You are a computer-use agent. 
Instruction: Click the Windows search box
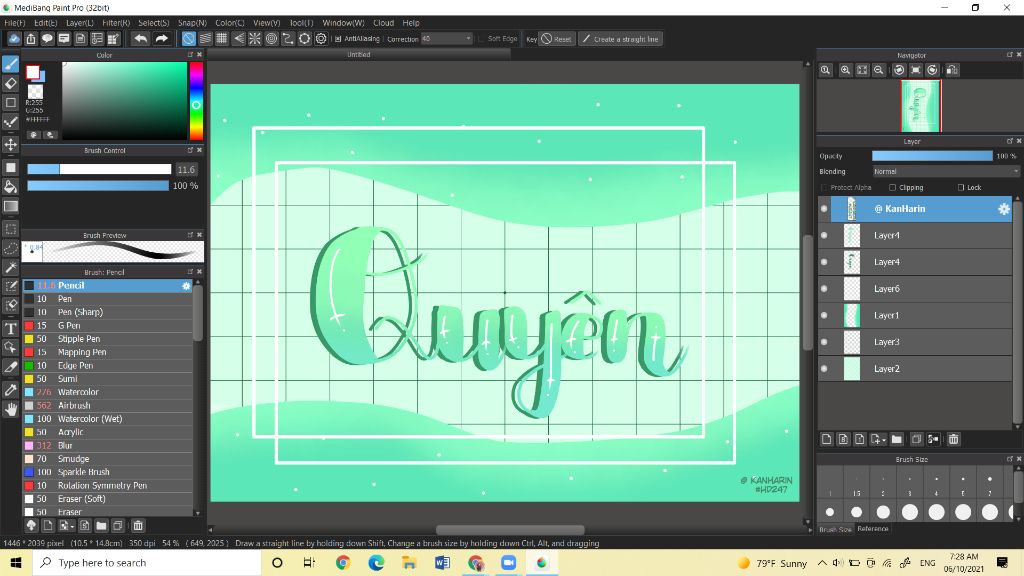click(x=146, y=563)
